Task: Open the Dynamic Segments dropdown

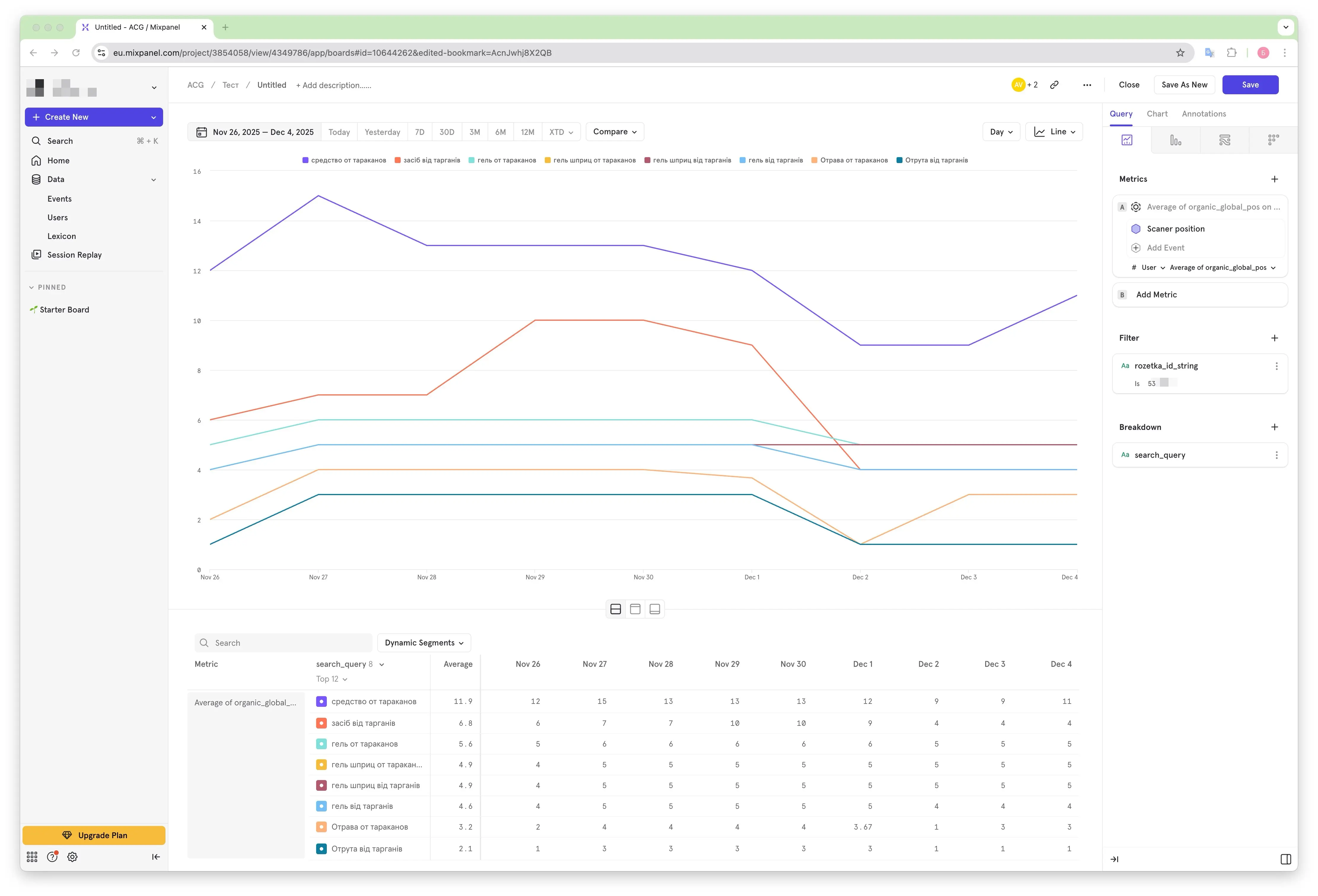Action: pos(424,642)
